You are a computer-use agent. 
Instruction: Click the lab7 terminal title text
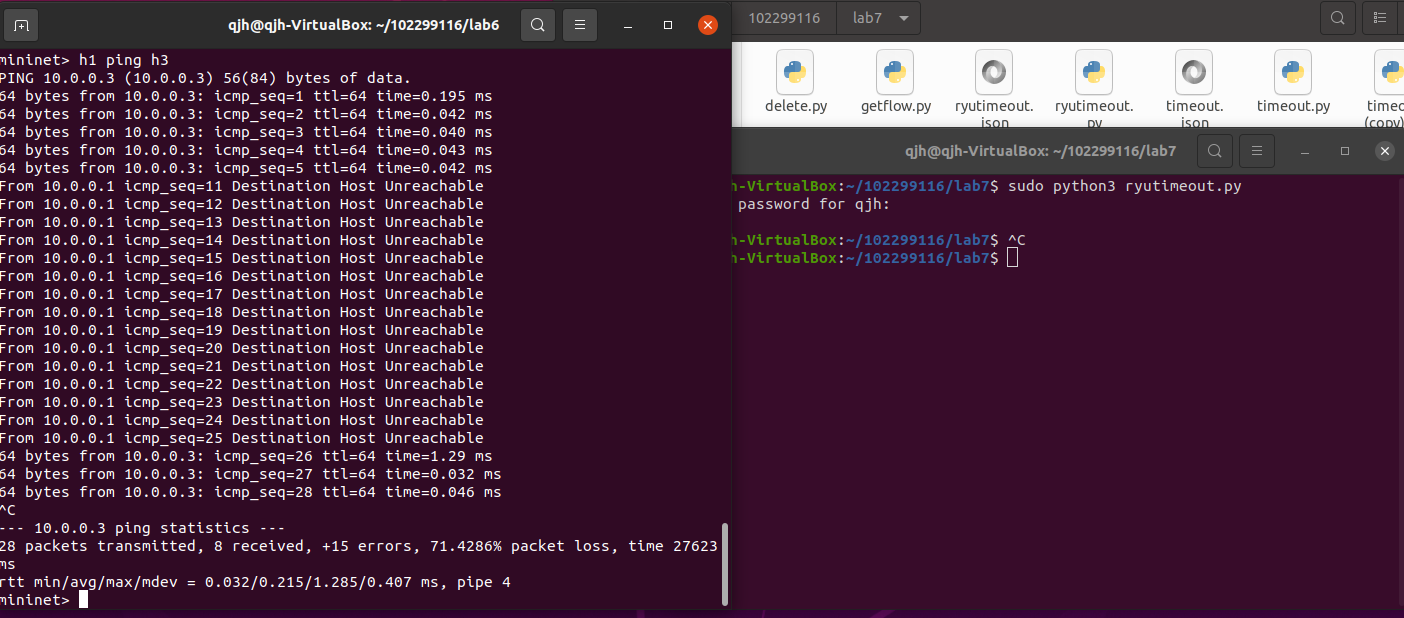point(1040,152)
